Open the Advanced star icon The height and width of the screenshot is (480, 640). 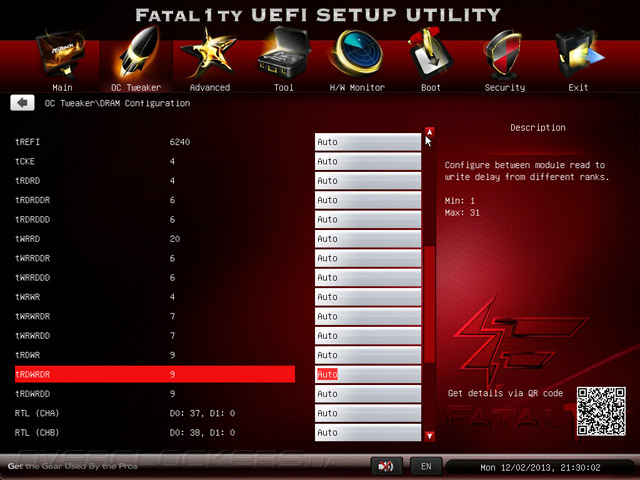pyautogui.click(x=209, y=54)
